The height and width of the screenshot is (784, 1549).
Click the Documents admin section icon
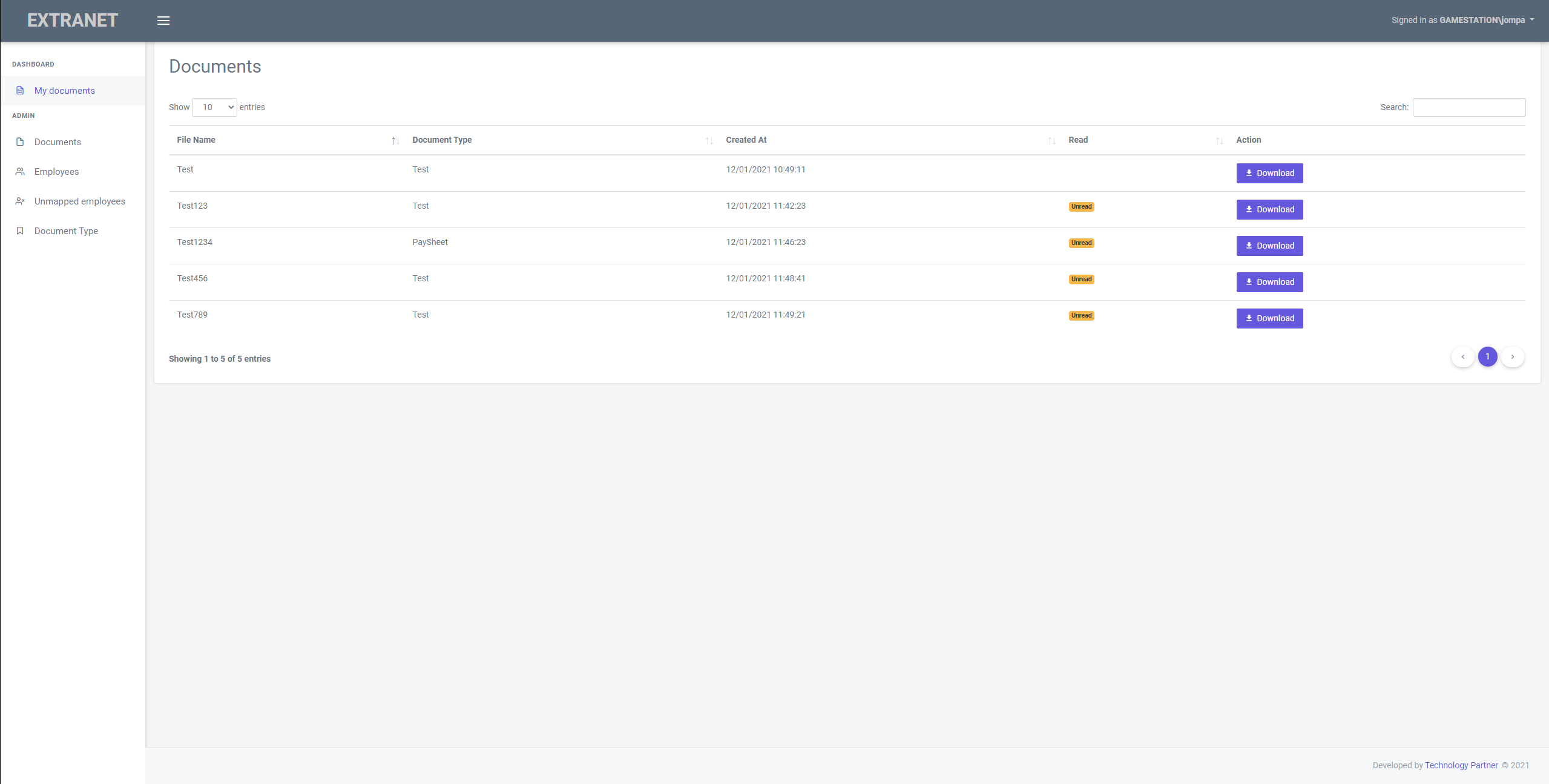pyautogui.click(x=20, y=142)
